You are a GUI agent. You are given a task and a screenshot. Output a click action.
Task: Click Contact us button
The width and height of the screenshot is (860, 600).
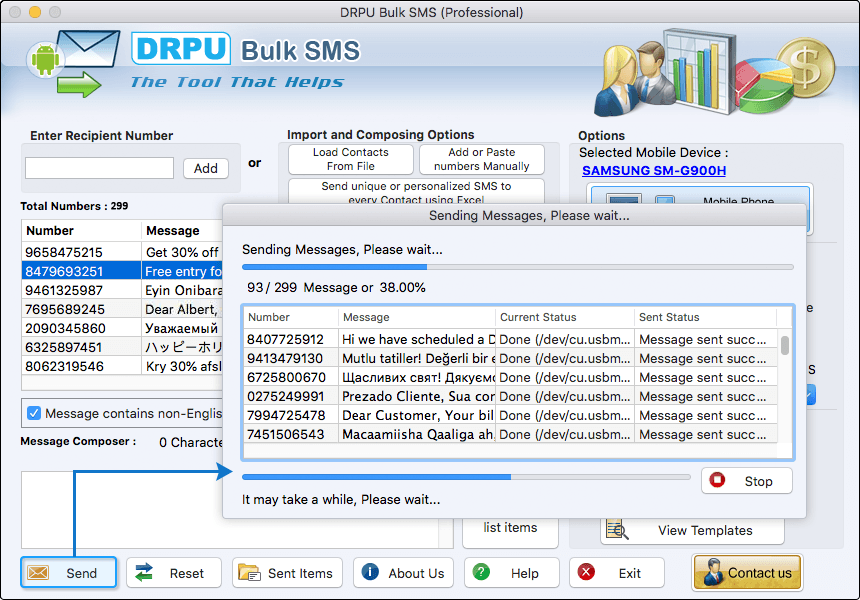(748, 572)
